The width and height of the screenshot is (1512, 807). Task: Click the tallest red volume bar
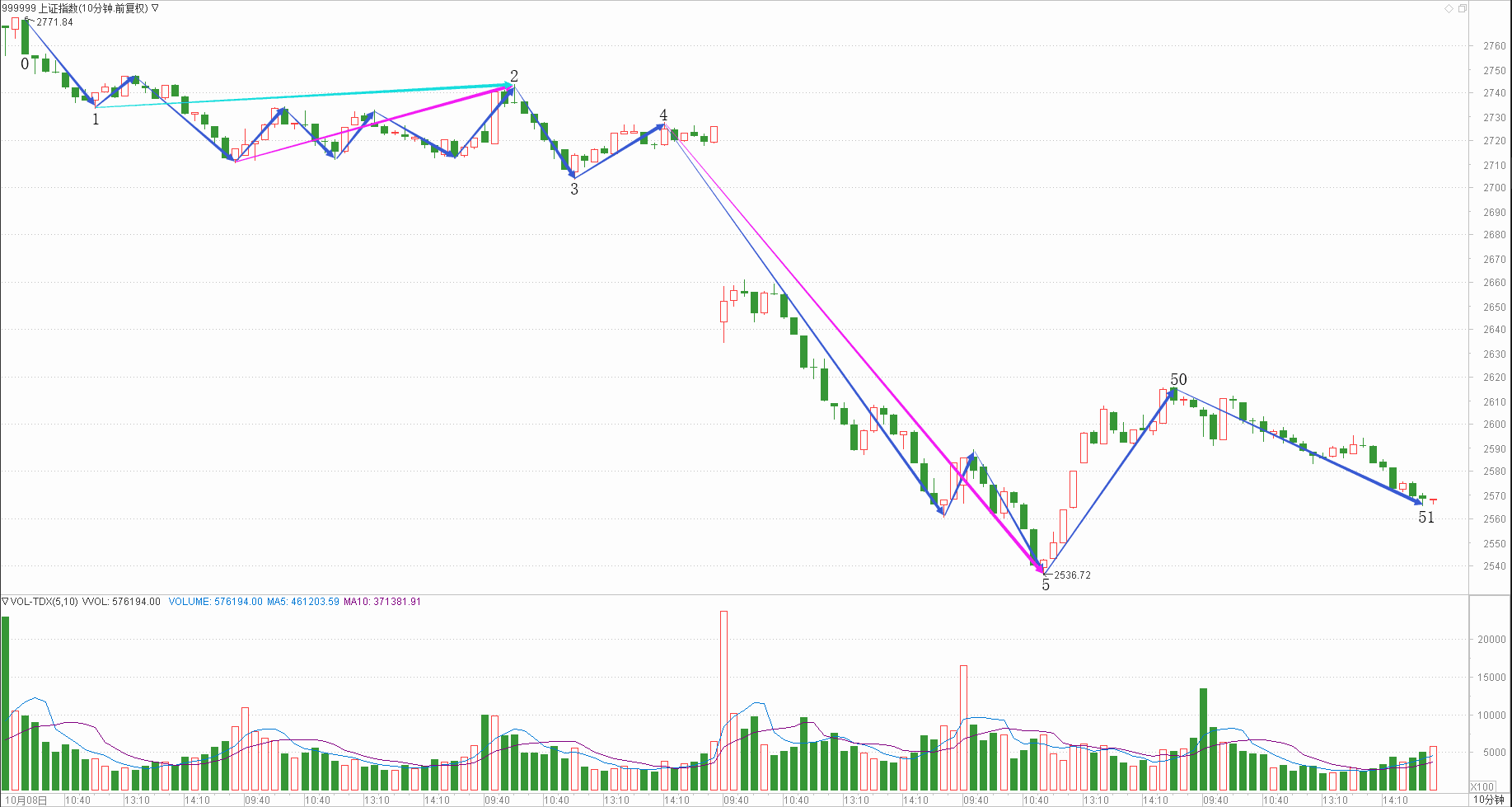point(723,701)
